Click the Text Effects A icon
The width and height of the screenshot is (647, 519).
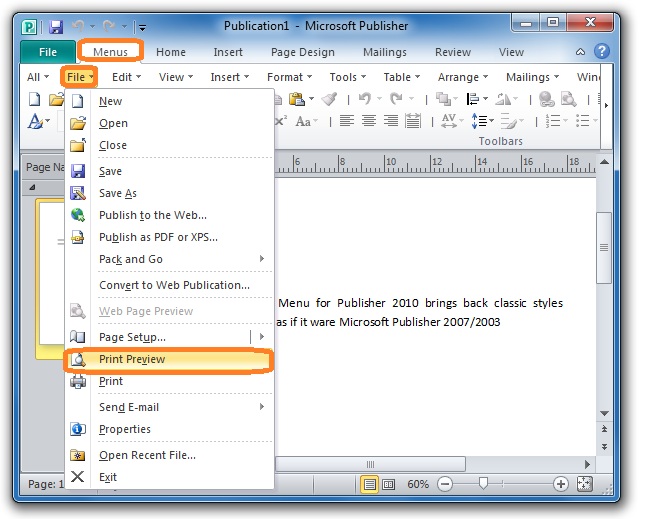(x=35, y=121)
